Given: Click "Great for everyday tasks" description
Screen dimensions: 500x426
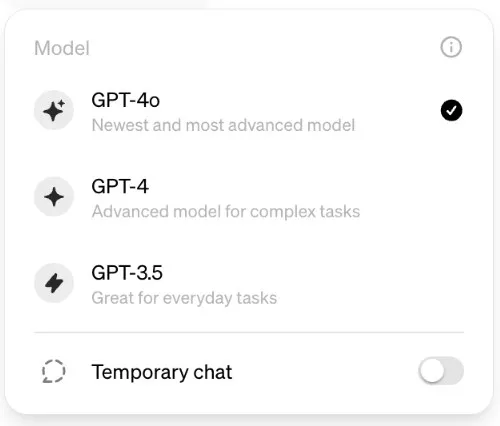Looking at the screenshot, I should click(x=184, y=298).
